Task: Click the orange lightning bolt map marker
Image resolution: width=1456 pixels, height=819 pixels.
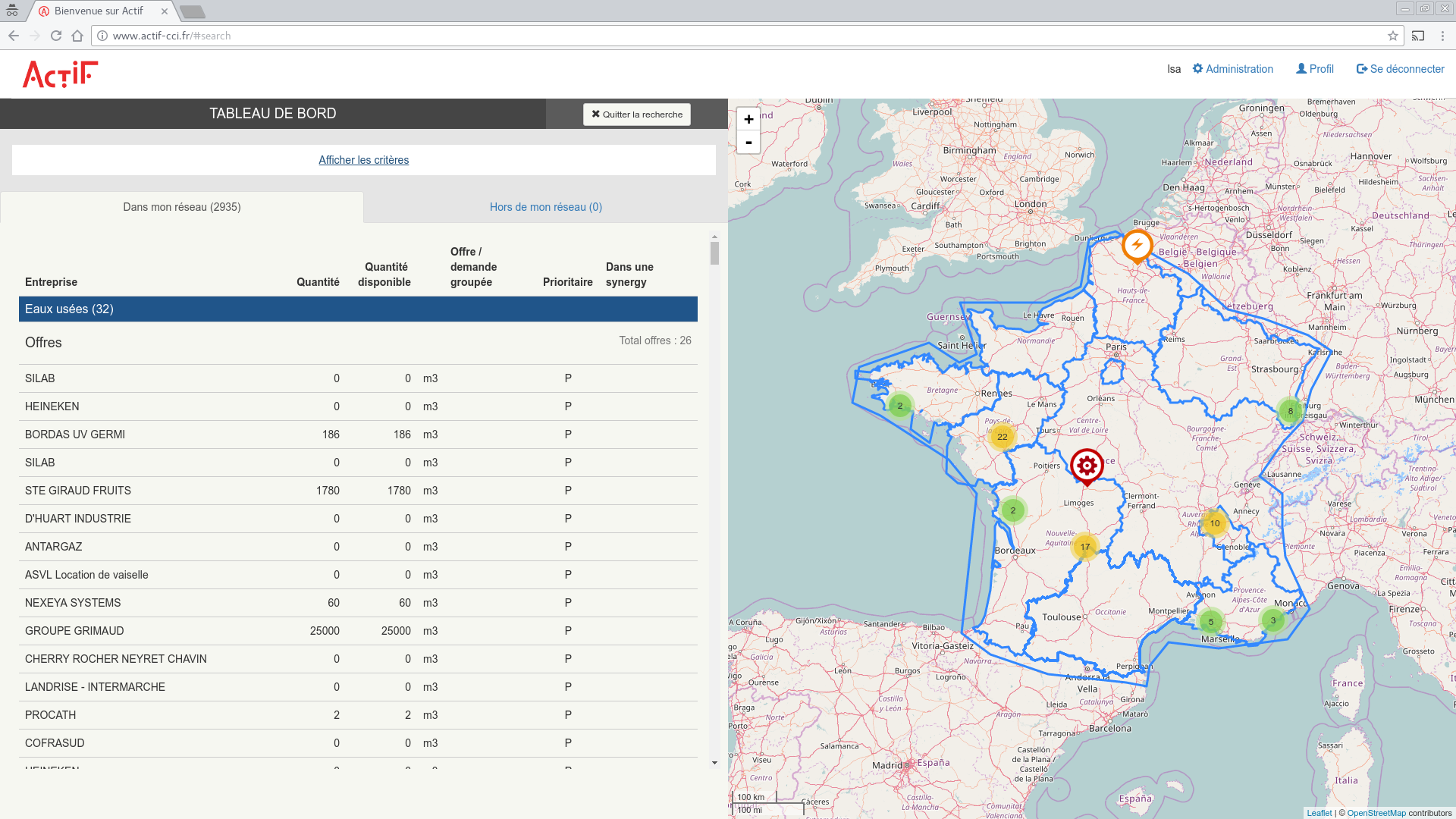Action: (1137, 245)
